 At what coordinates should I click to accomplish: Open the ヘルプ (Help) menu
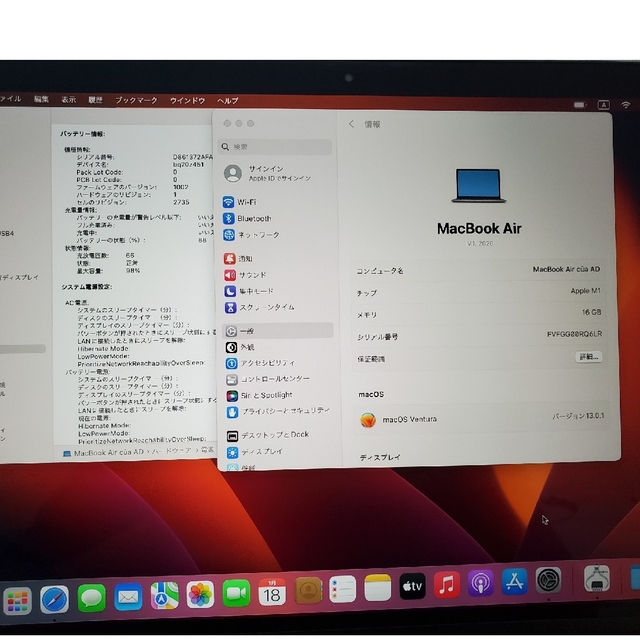coord(228,101)
